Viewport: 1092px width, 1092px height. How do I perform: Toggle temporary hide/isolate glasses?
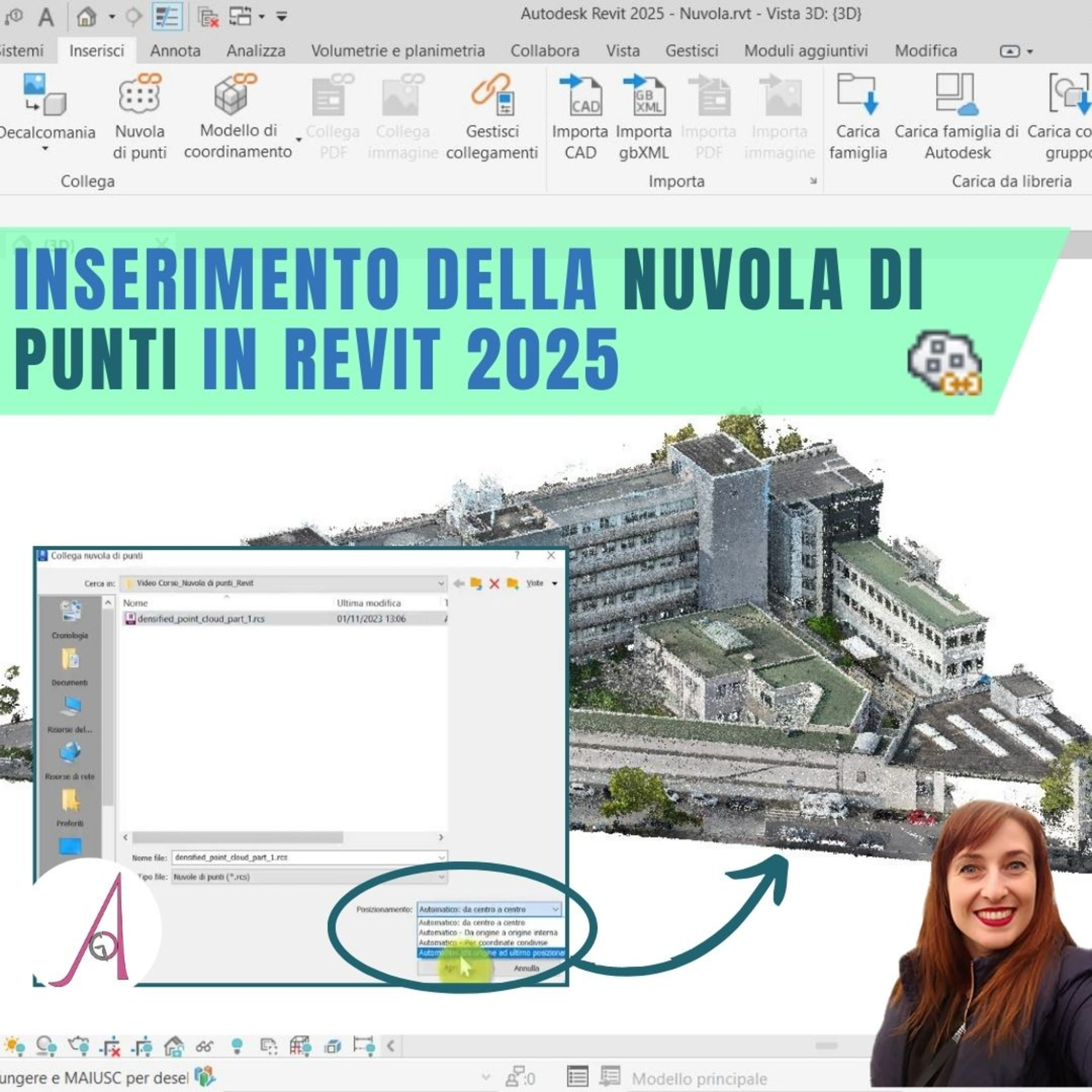pyautogui.click(x=205, y=1046)
